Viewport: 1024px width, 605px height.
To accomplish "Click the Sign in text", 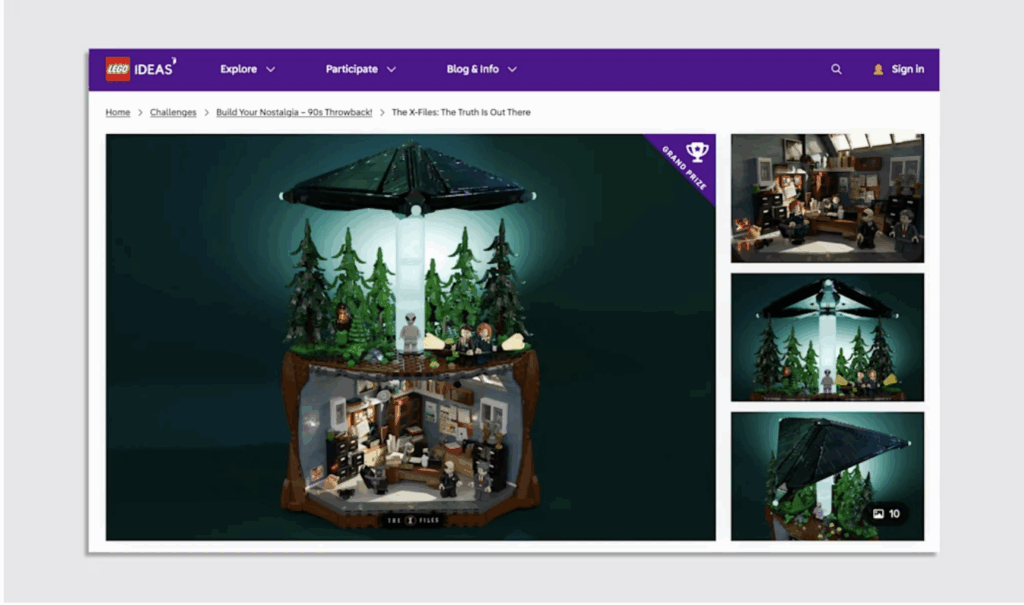I will click(908, 70).
